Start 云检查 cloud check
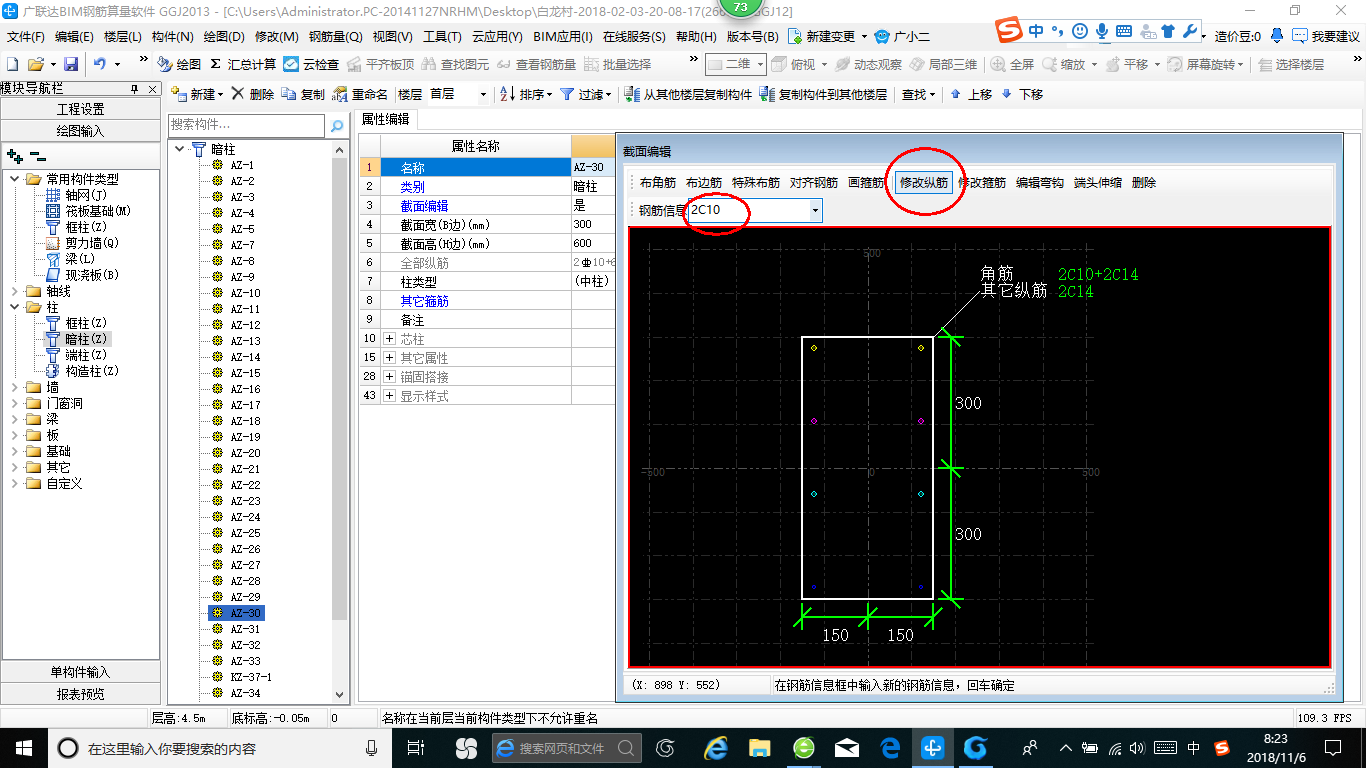 tap(311, 64)
